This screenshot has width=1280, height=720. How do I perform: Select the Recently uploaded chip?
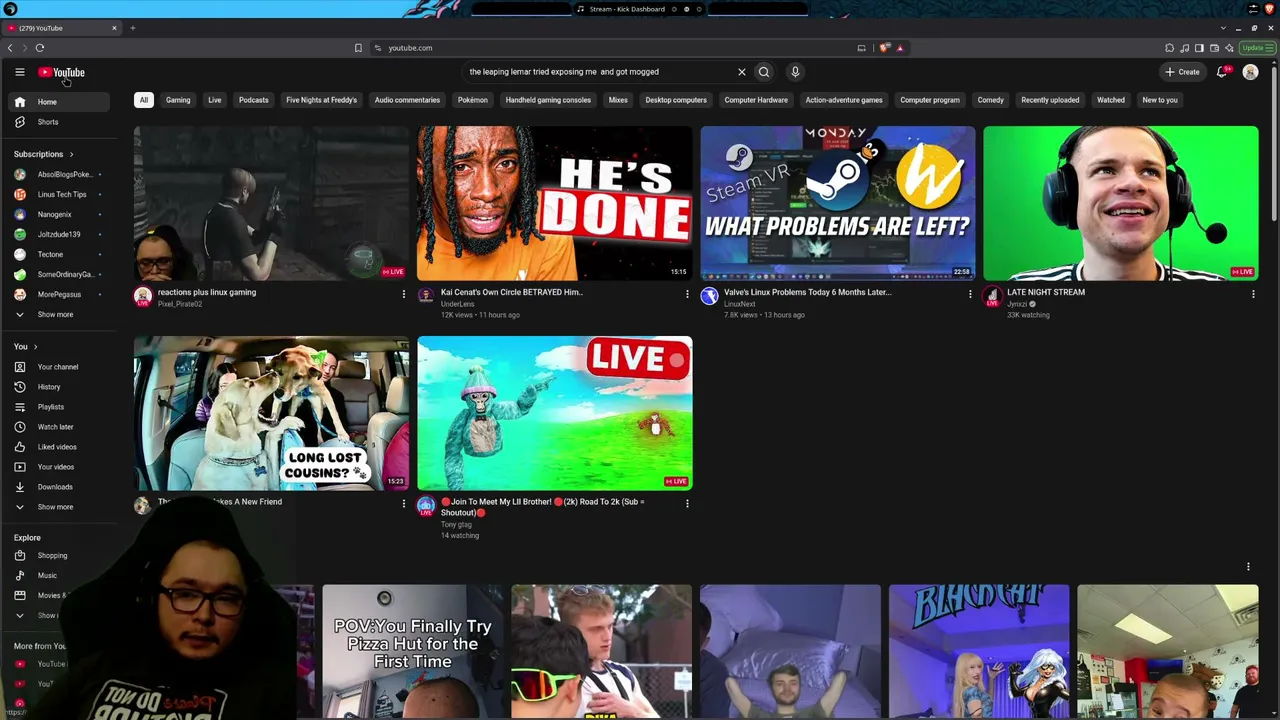pyautogui.click(x=1050, y=100)
